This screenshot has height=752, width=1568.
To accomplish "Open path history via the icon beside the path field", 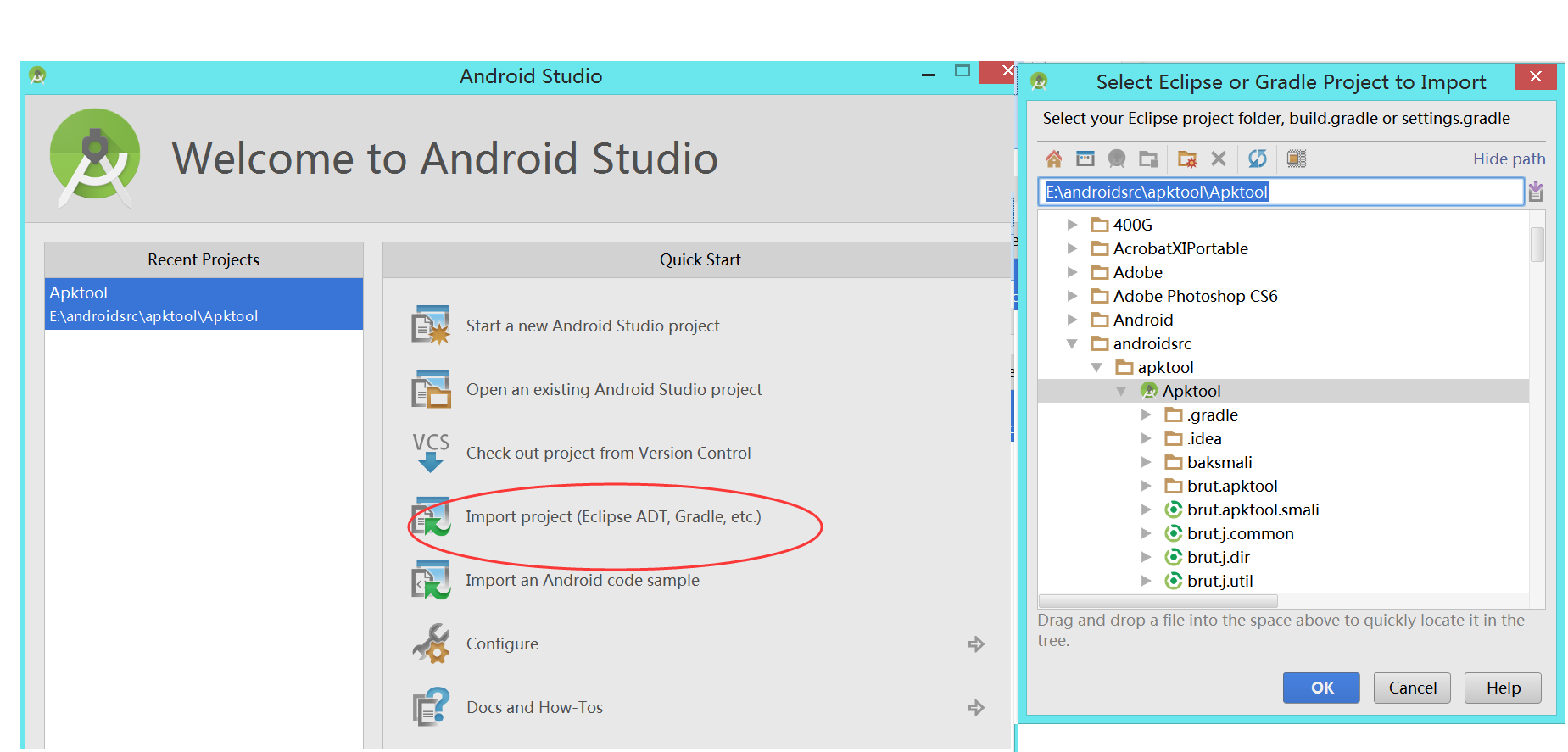I will point(1536,192).
